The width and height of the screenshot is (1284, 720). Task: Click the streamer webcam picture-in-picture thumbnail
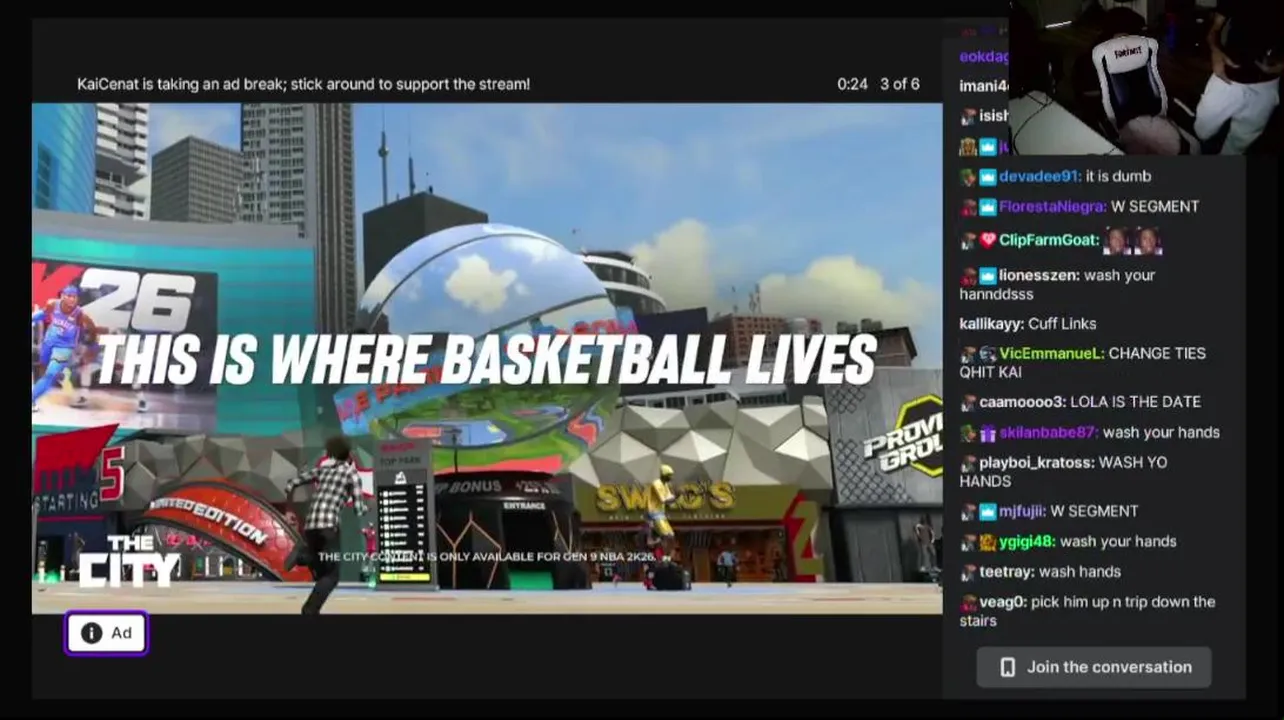(1146, 77)
